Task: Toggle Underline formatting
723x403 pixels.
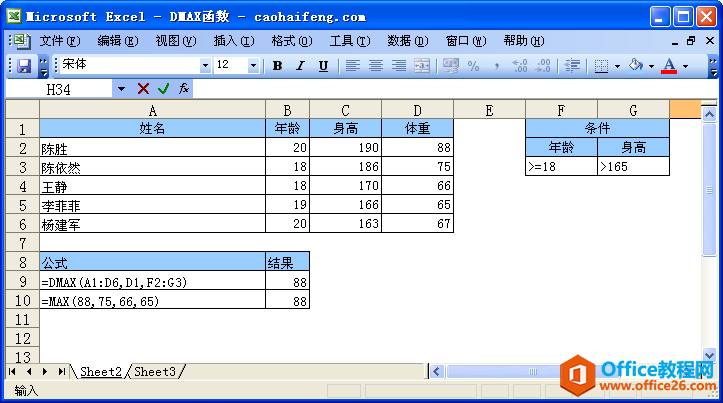Action: pos(323,66)
